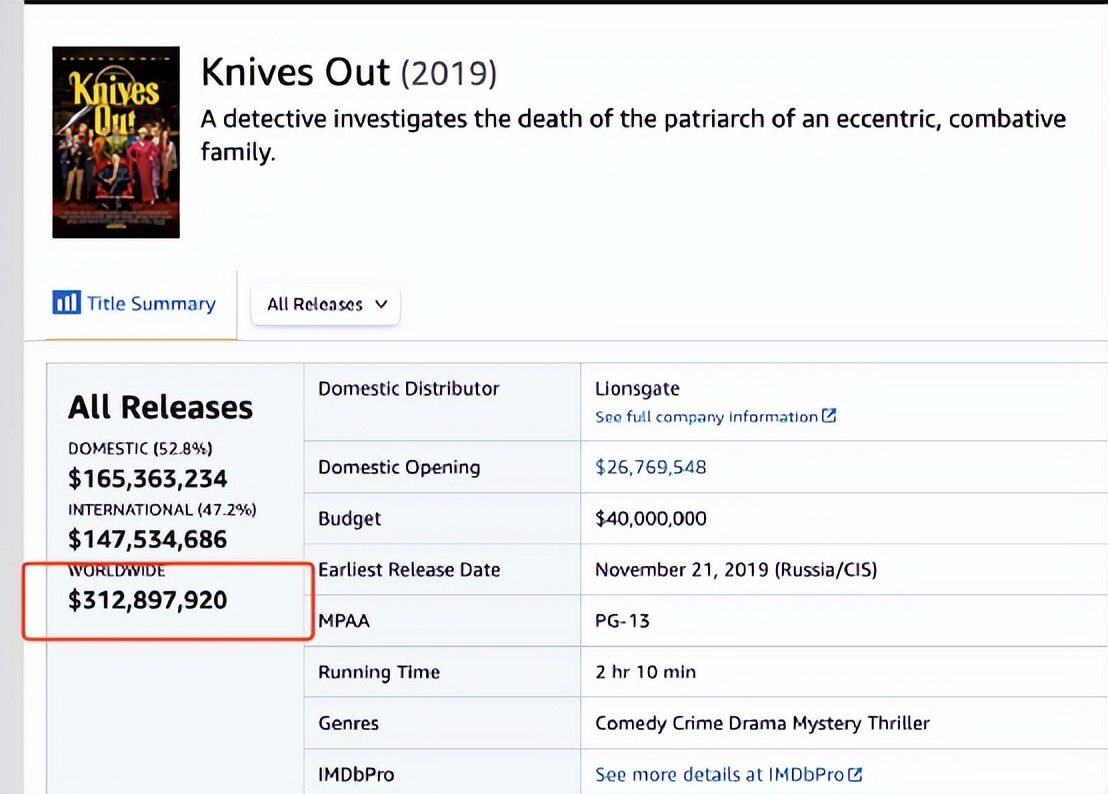Viewport: 1108px width, 794px height.
Task: Expand the release selector beside Title Summary
Action: 325,304
